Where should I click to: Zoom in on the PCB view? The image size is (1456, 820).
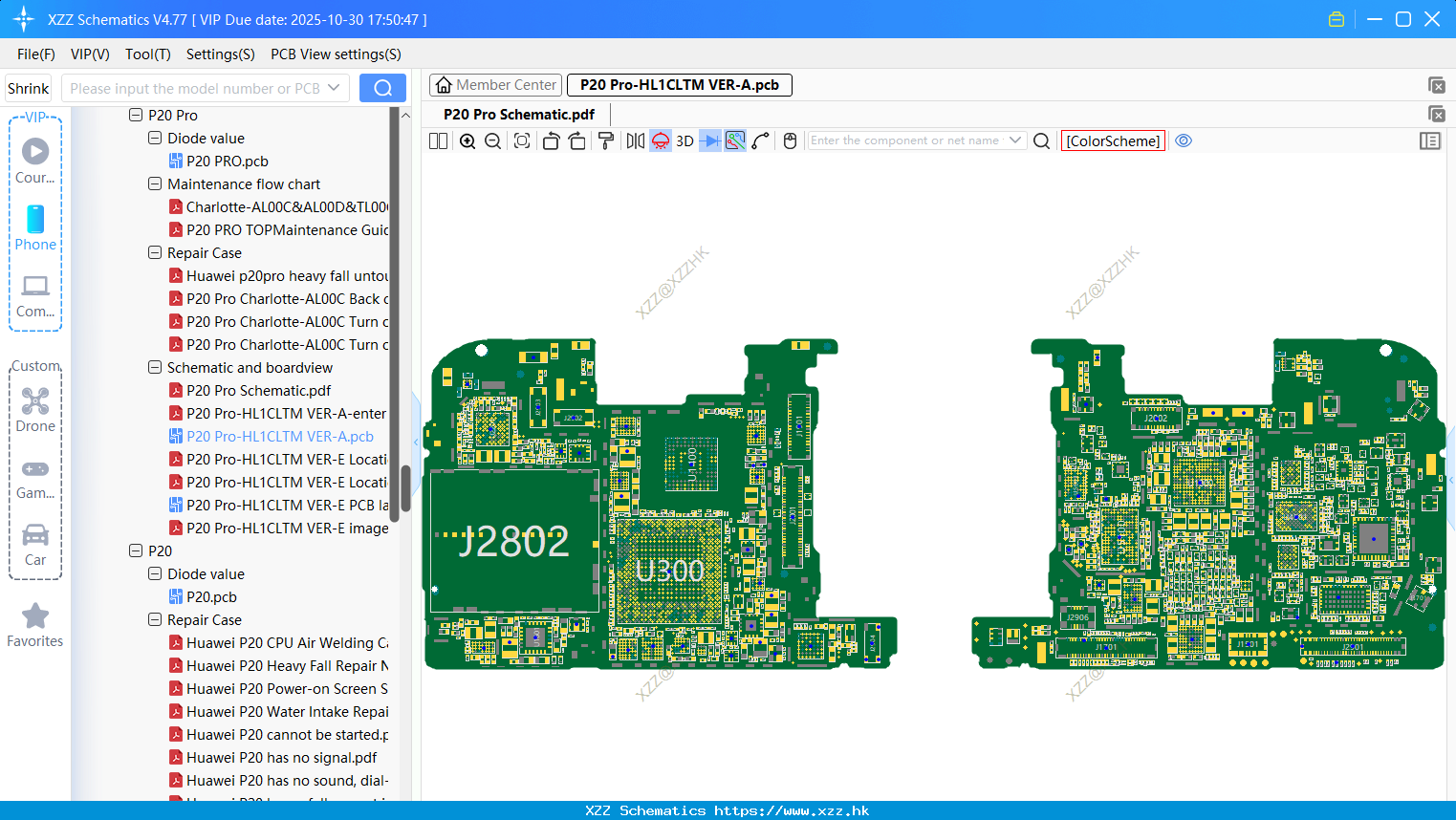(x=467, y=140)
